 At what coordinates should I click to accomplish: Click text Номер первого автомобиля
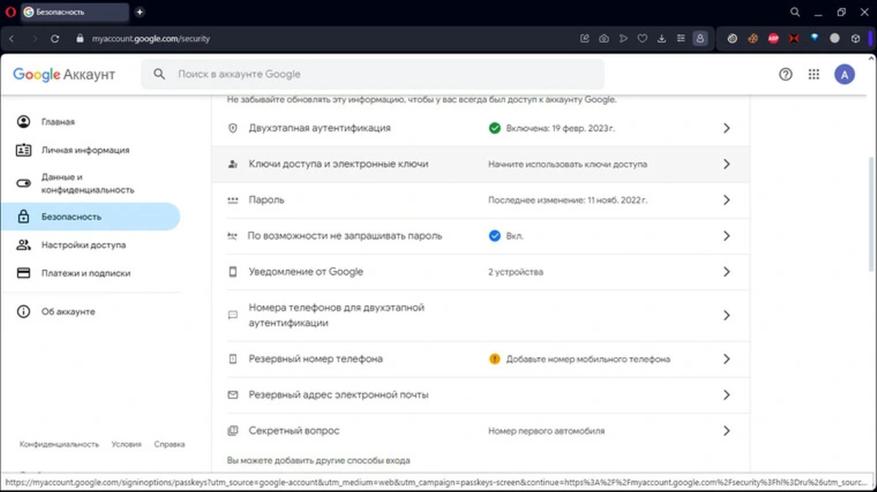tap(546, 430)
